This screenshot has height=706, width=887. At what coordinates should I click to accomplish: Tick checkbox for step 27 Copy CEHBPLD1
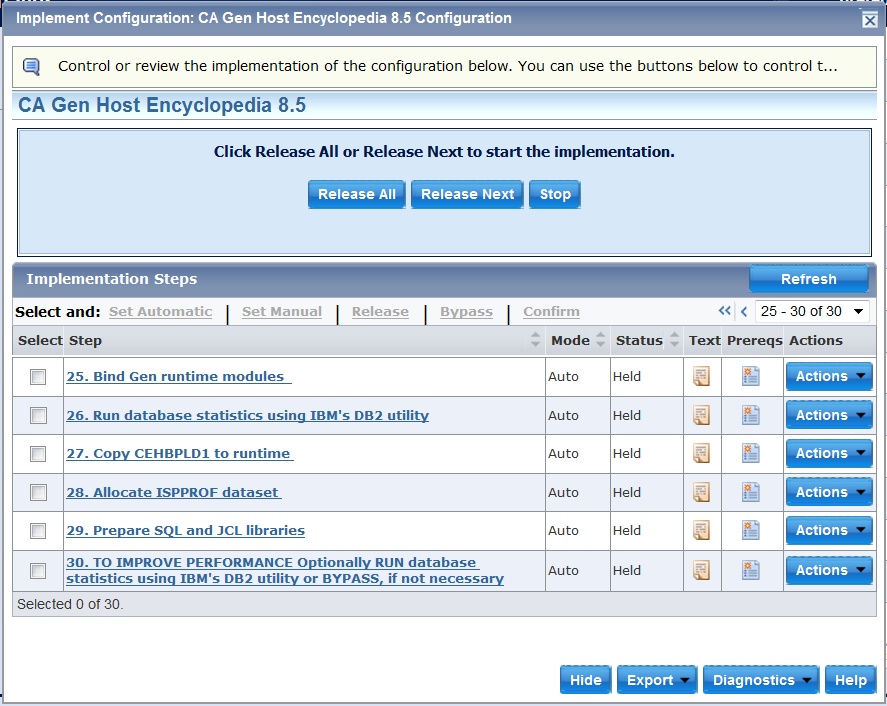click(38, 454)
